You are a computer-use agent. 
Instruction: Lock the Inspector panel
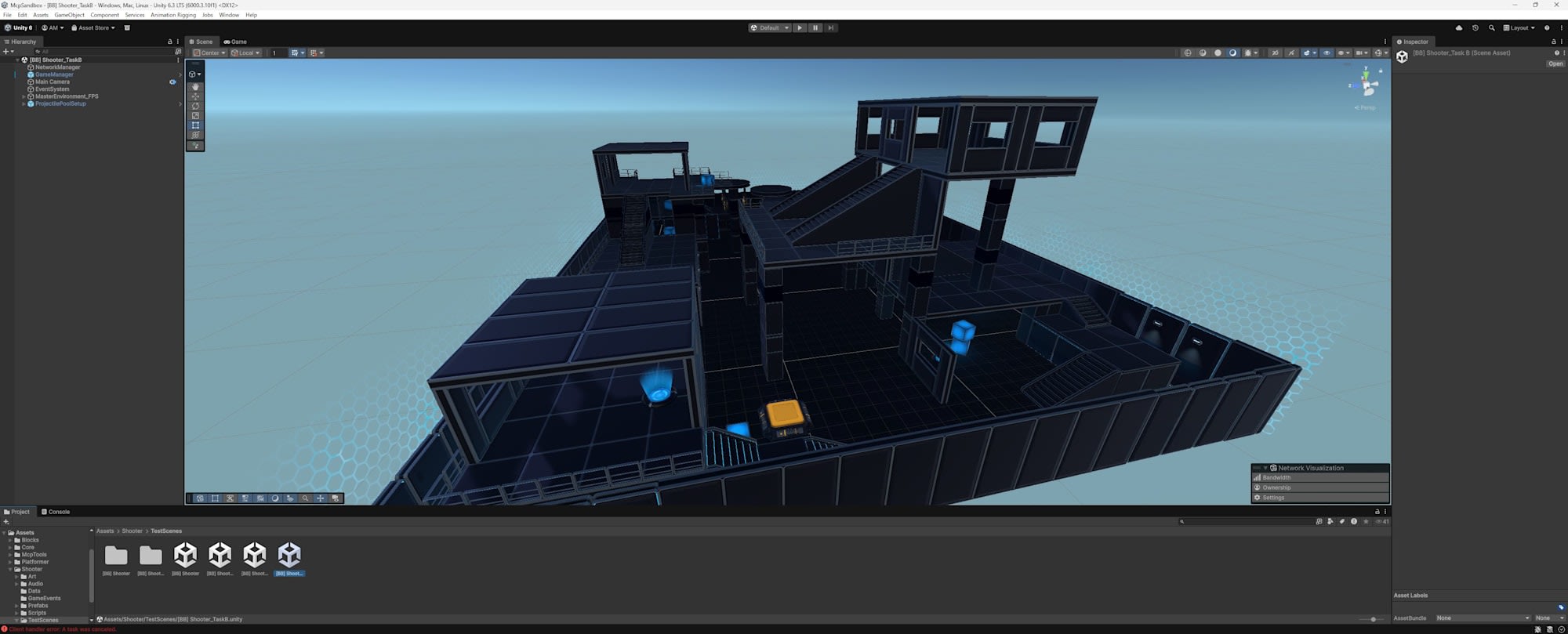[1554, 42]
